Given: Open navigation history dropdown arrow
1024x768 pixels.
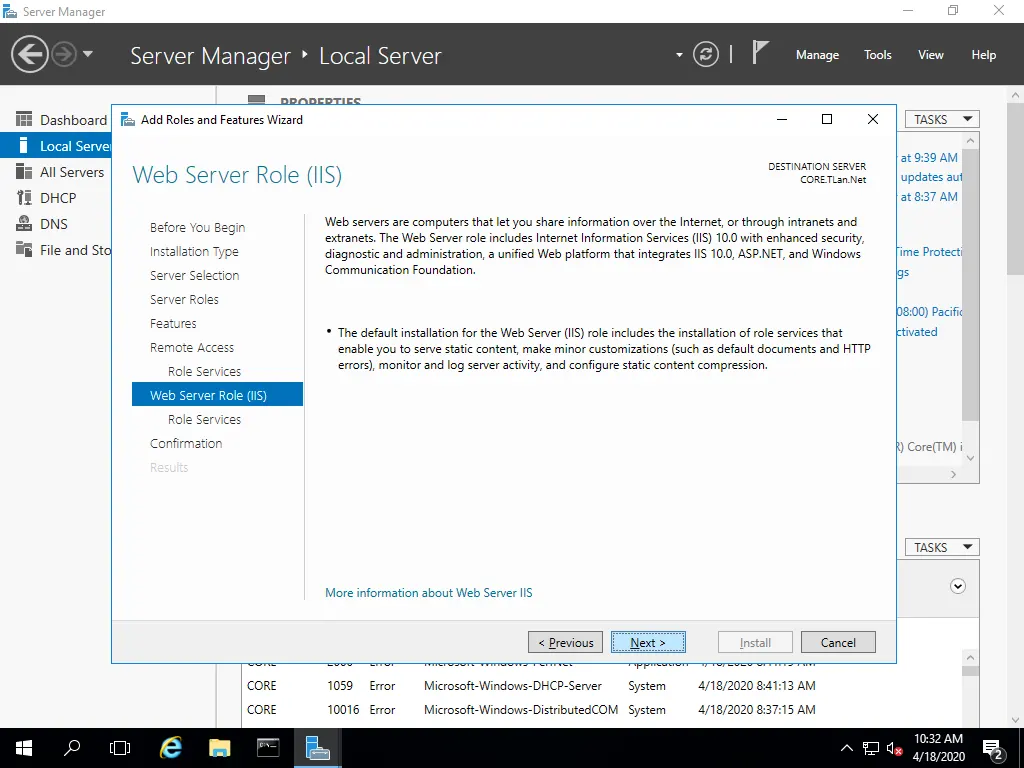Looking at the screenshot, I should click(x=88, y=54).
